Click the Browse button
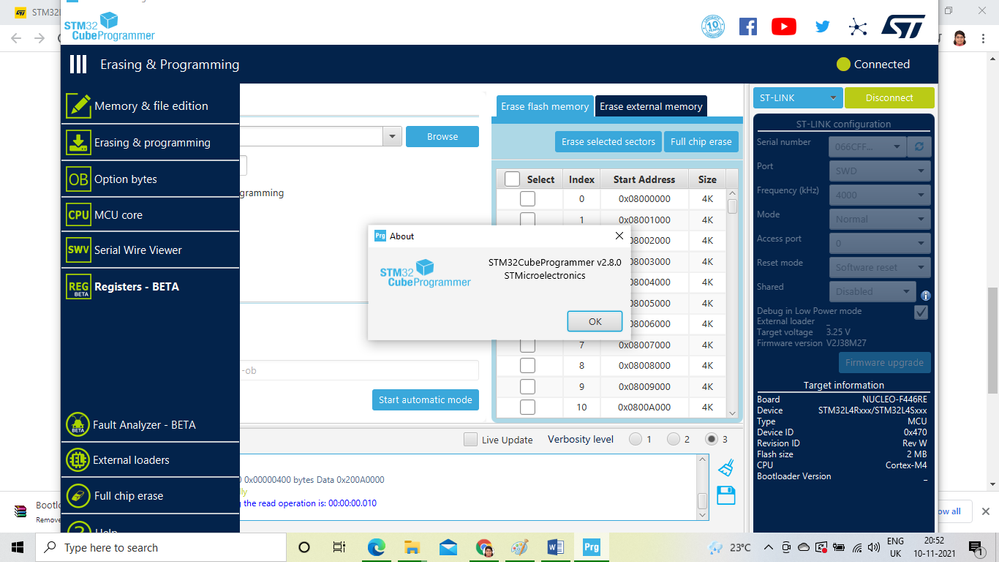The image size is (999, 562). pyautogui.click(x=442, y=136)
